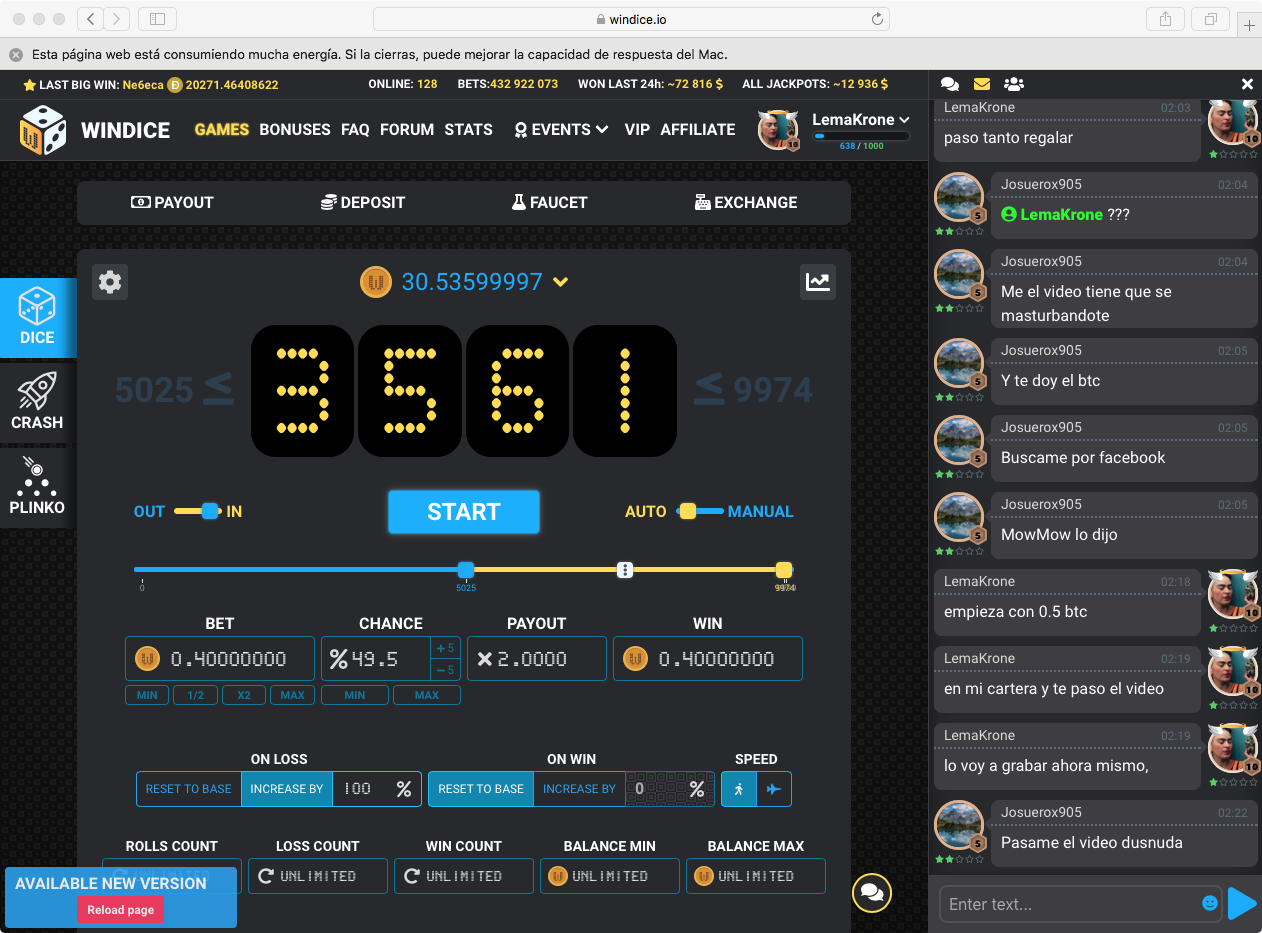The height and width of the screenshot is (933, 1262).
Task: Open the DEPOSIT tab
Action: pos(362,202)
